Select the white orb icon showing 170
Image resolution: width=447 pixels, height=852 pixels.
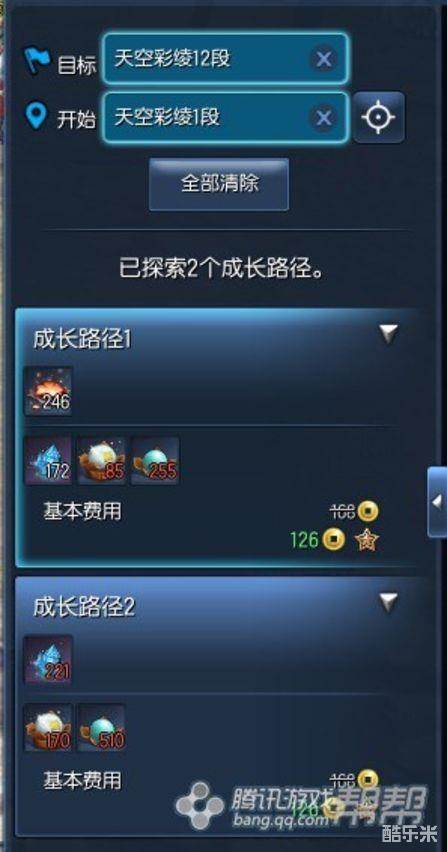48,728
